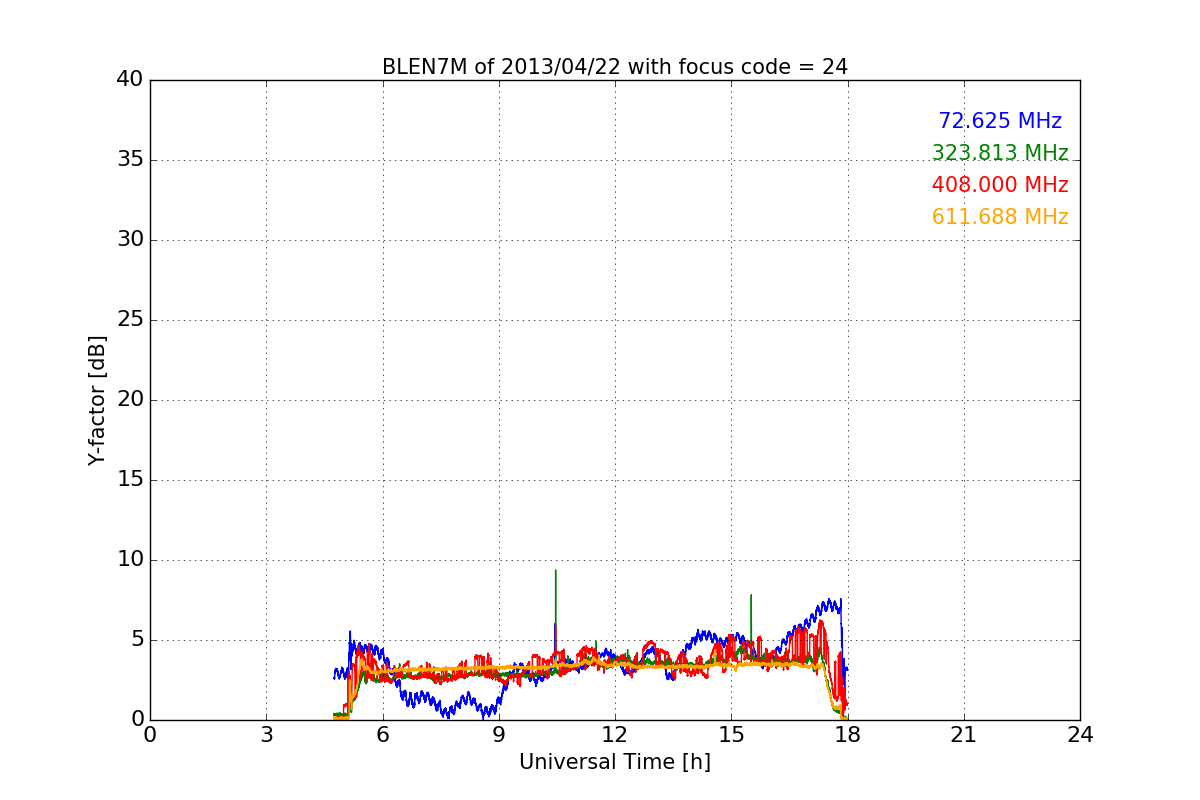
Task: Click y-axis tick label 30
Action: 130,240
